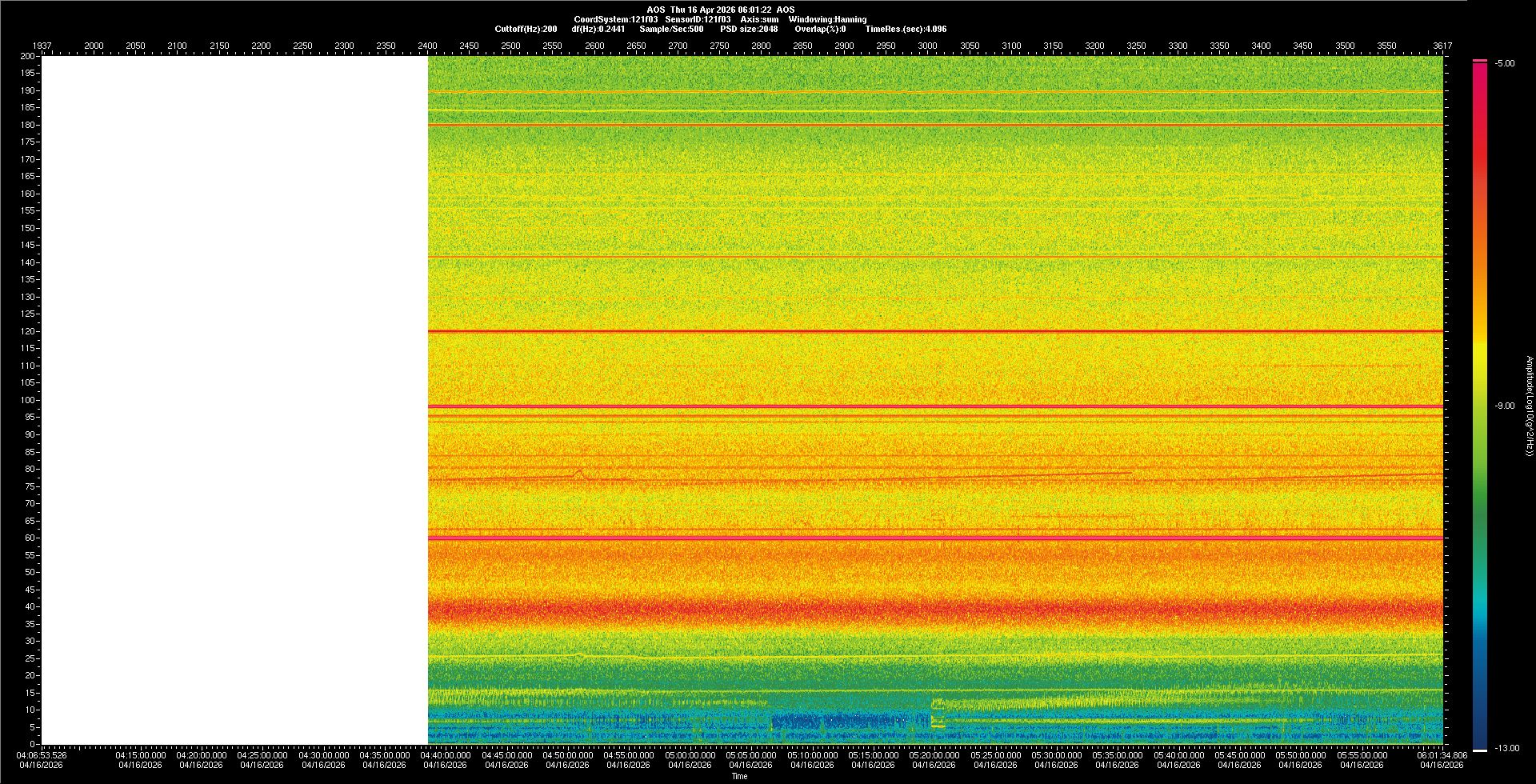Click the 04:15:00.000 time axis label
Screen dimensions: 1536x784
click(x=140, y=755)
